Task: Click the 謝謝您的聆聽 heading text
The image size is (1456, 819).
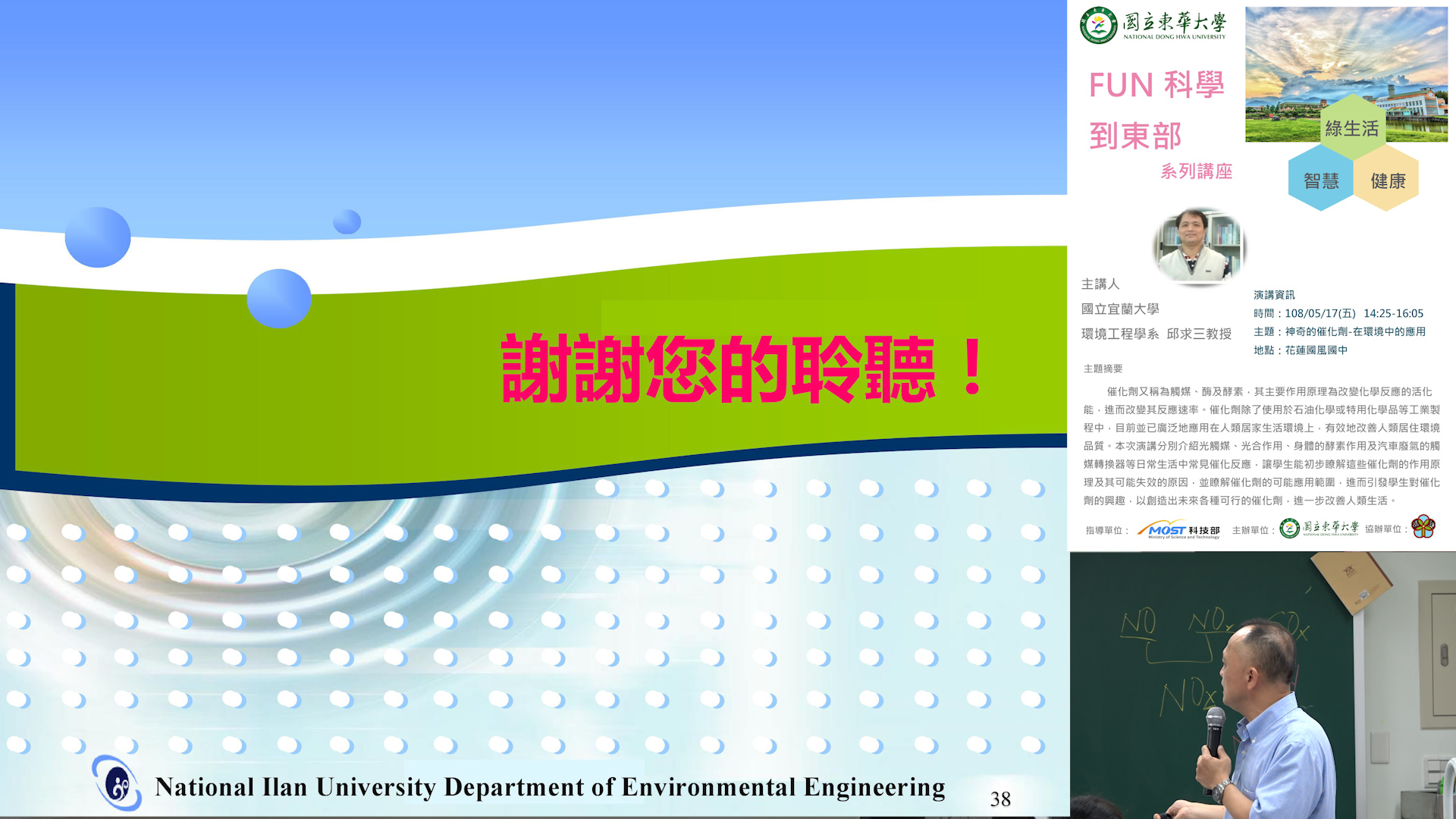Action: (x=742, y=369)
